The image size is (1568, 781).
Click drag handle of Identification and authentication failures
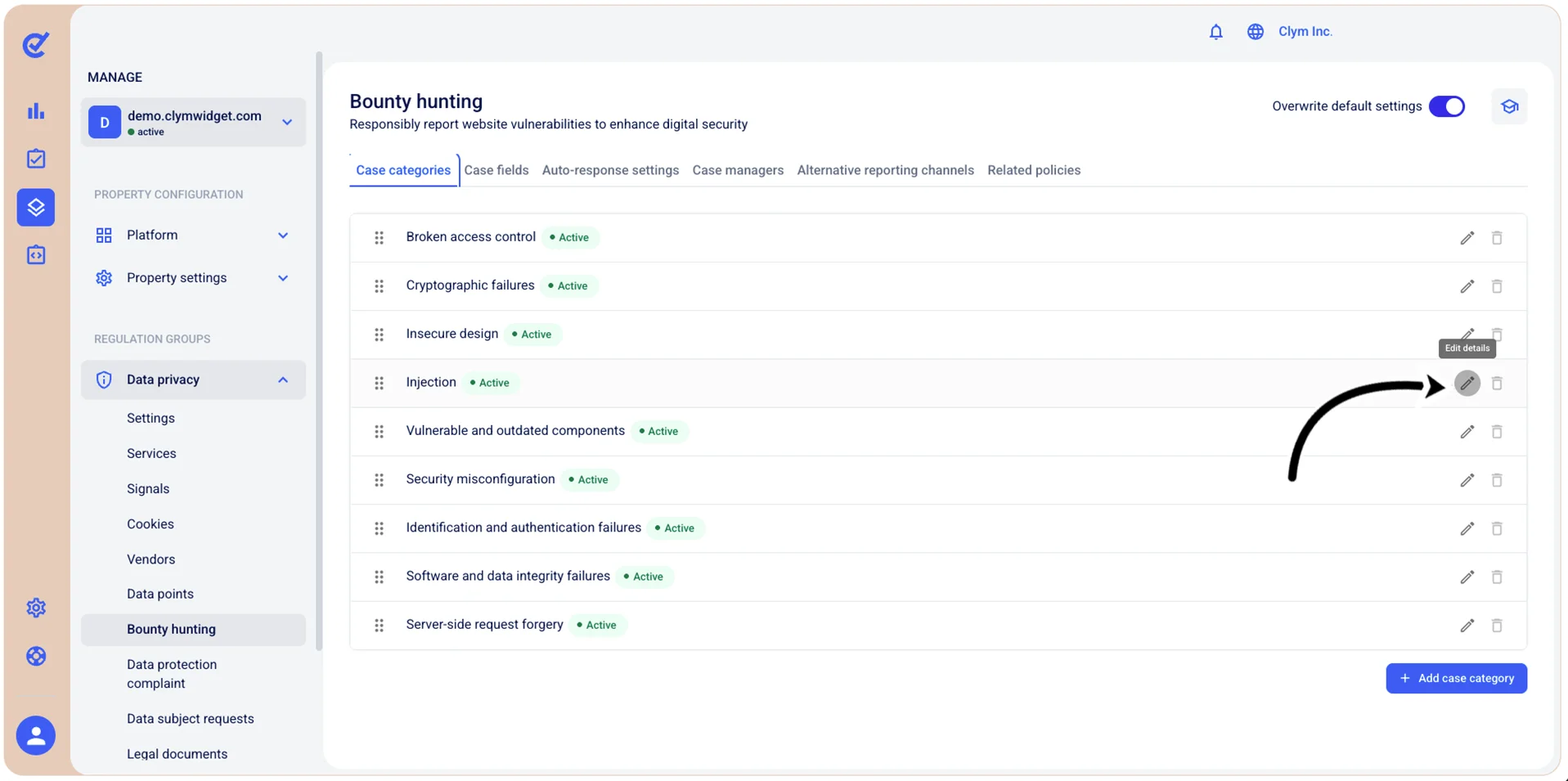click(x=379, y=528)
